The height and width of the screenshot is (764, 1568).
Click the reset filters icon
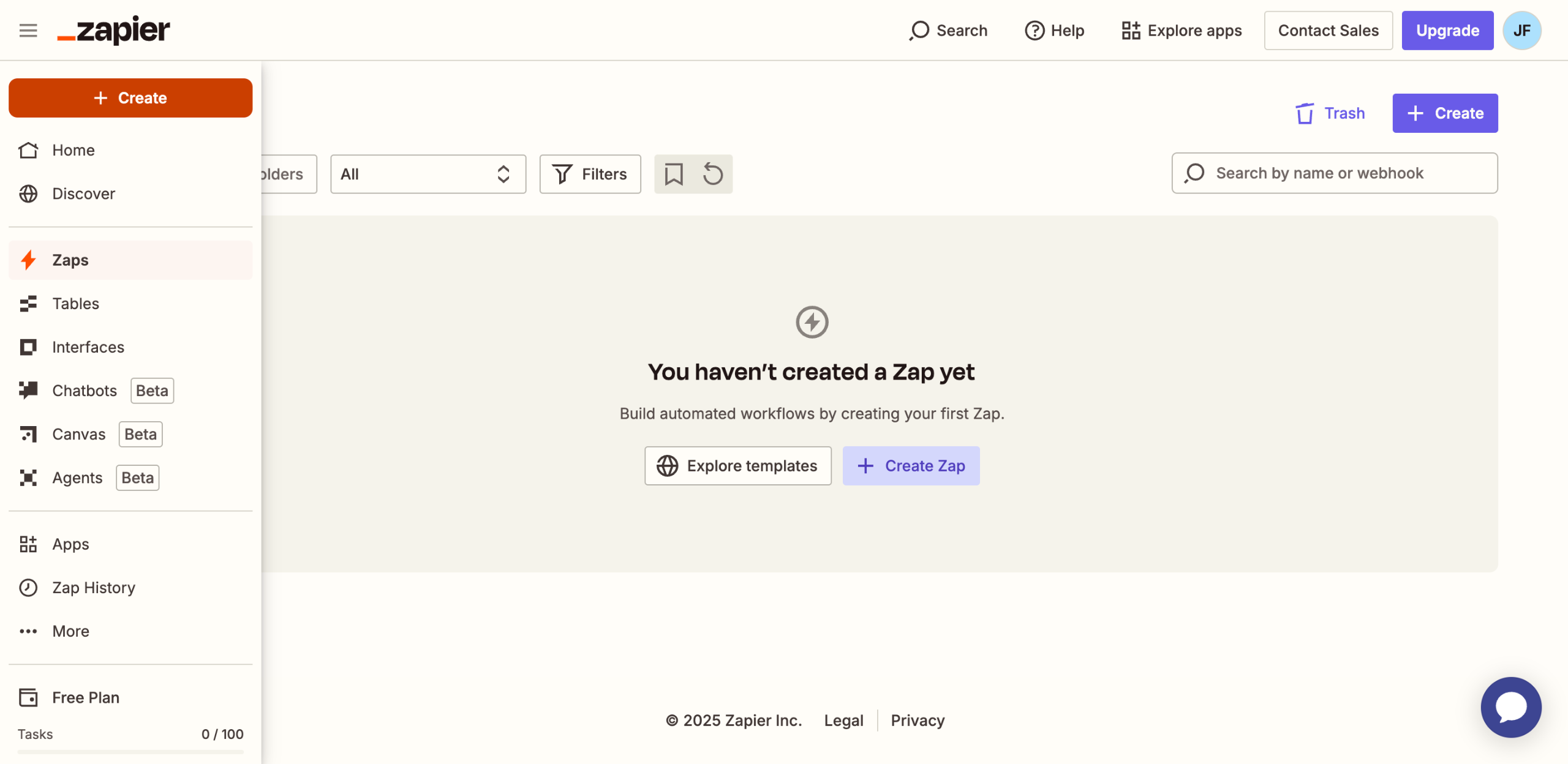click(713, 174)
